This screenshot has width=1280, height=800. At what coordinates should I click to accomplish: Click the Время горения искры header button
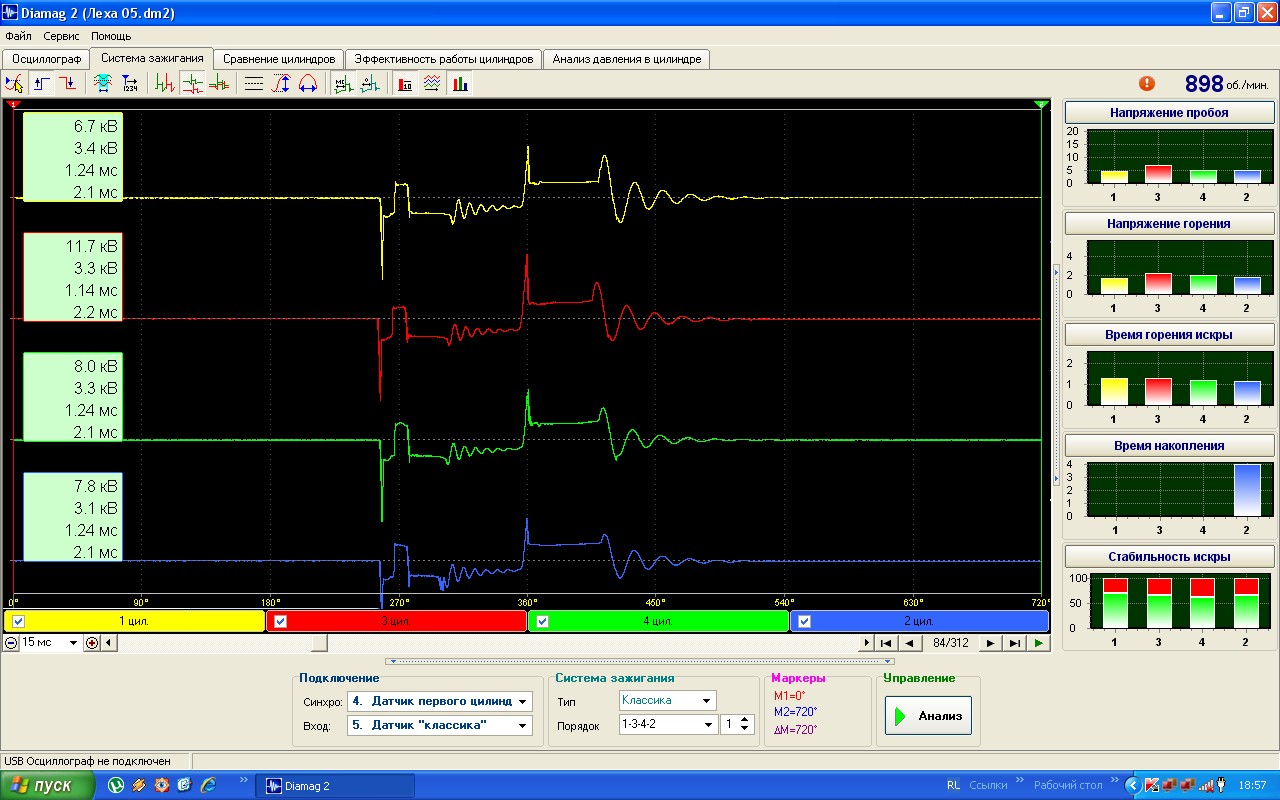pyautogui.click(x=1169, y=334)
